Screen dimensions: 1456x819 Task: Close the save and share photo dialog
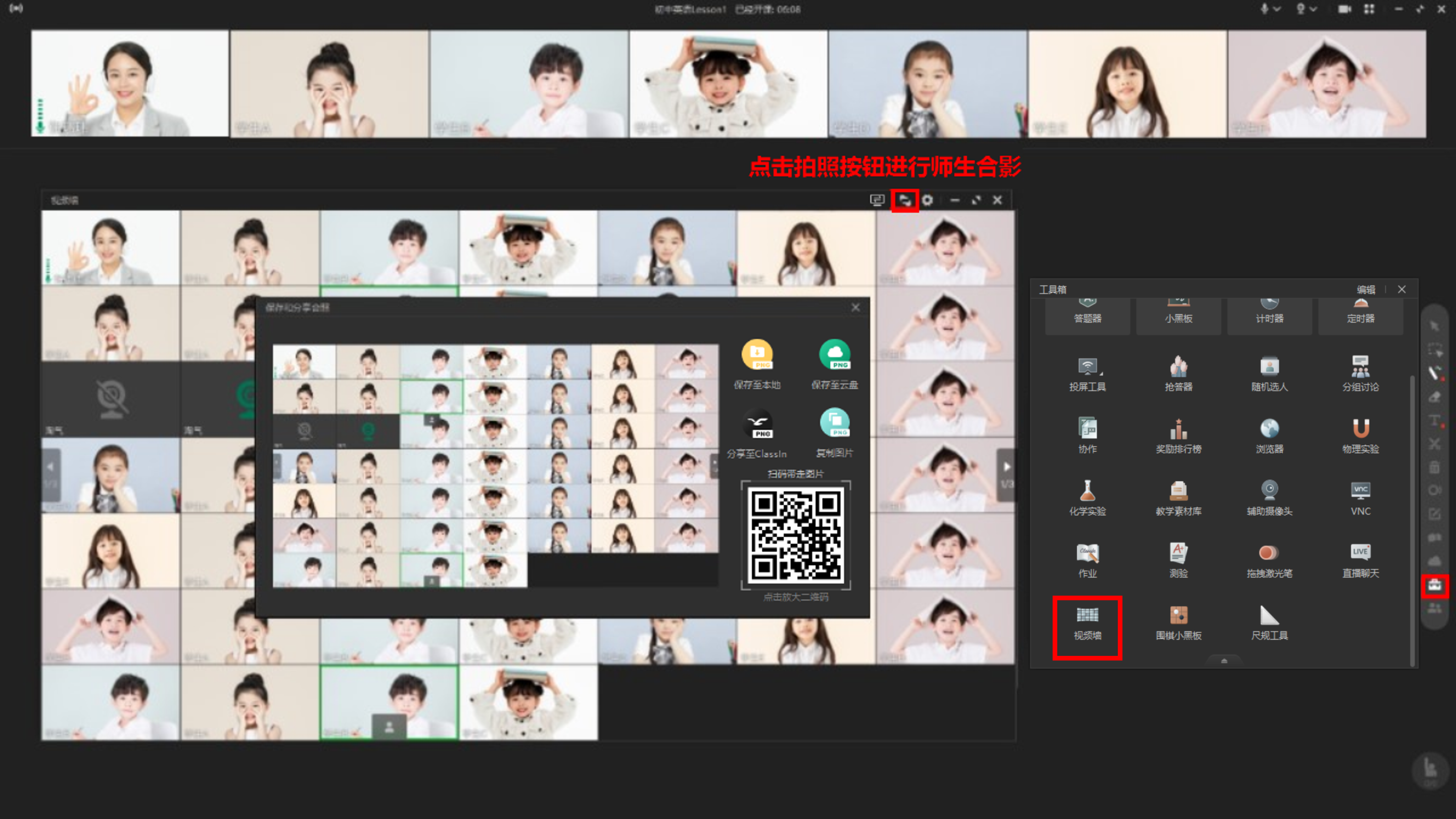(855, 307)
